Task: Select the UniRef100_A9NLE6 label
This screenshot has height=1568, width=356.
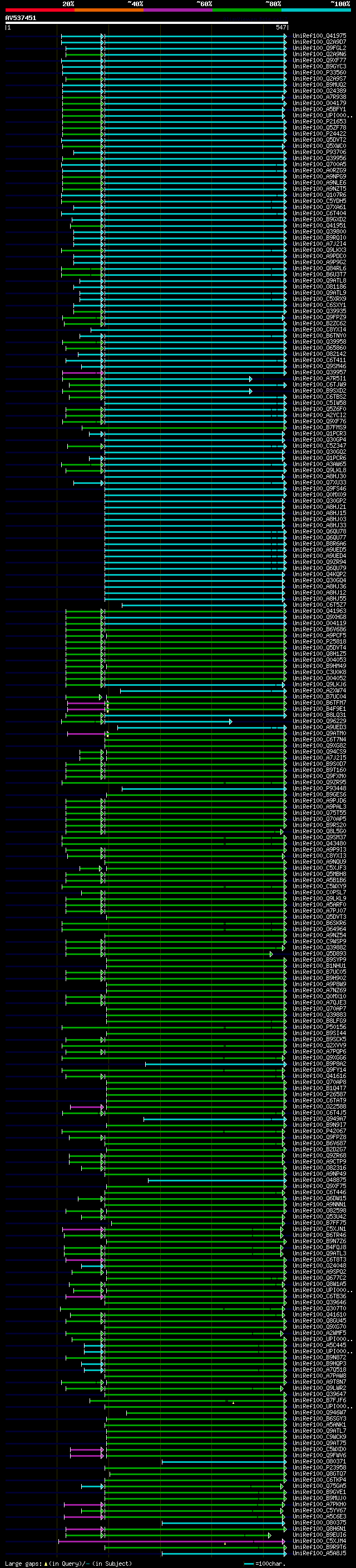Action: 319,182
